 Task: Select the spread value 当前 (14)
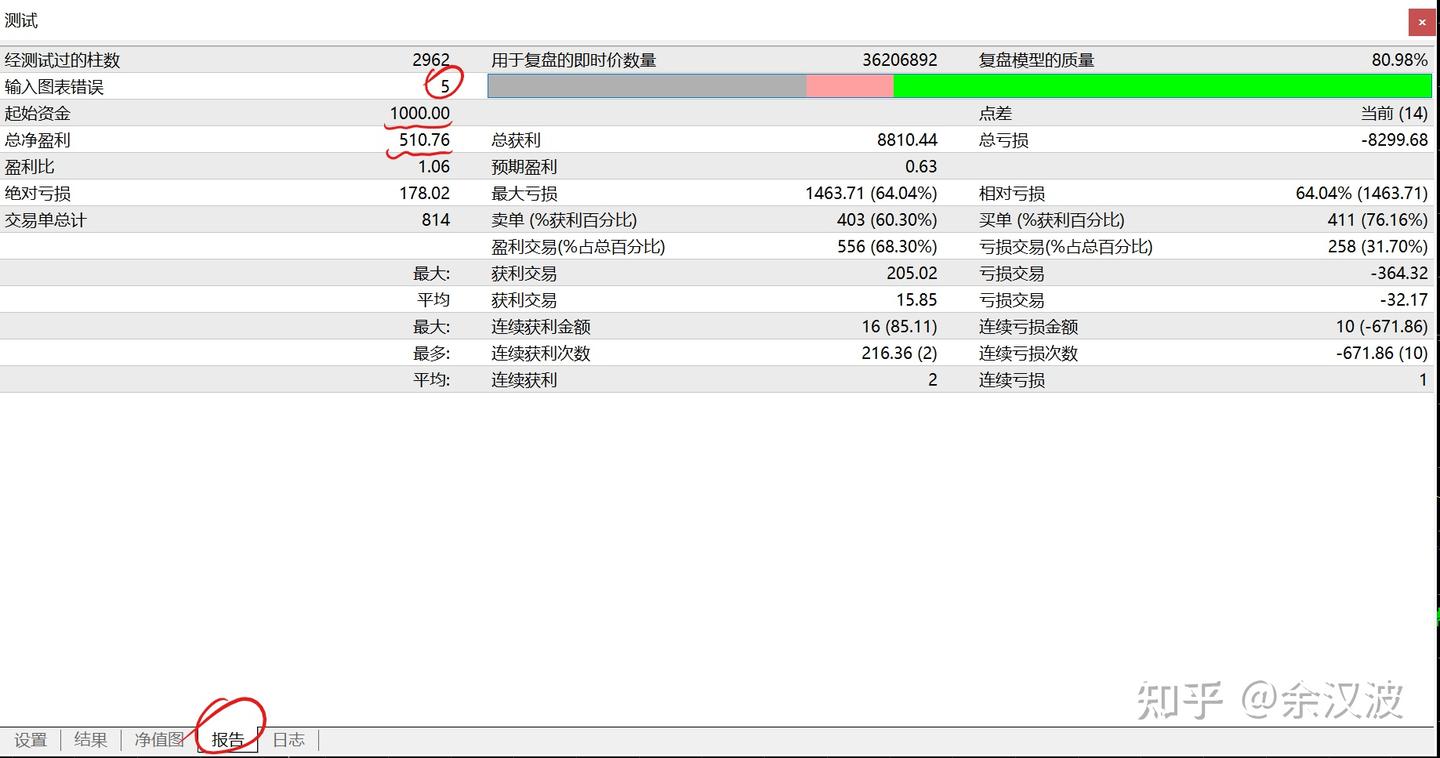point(1394,114)
